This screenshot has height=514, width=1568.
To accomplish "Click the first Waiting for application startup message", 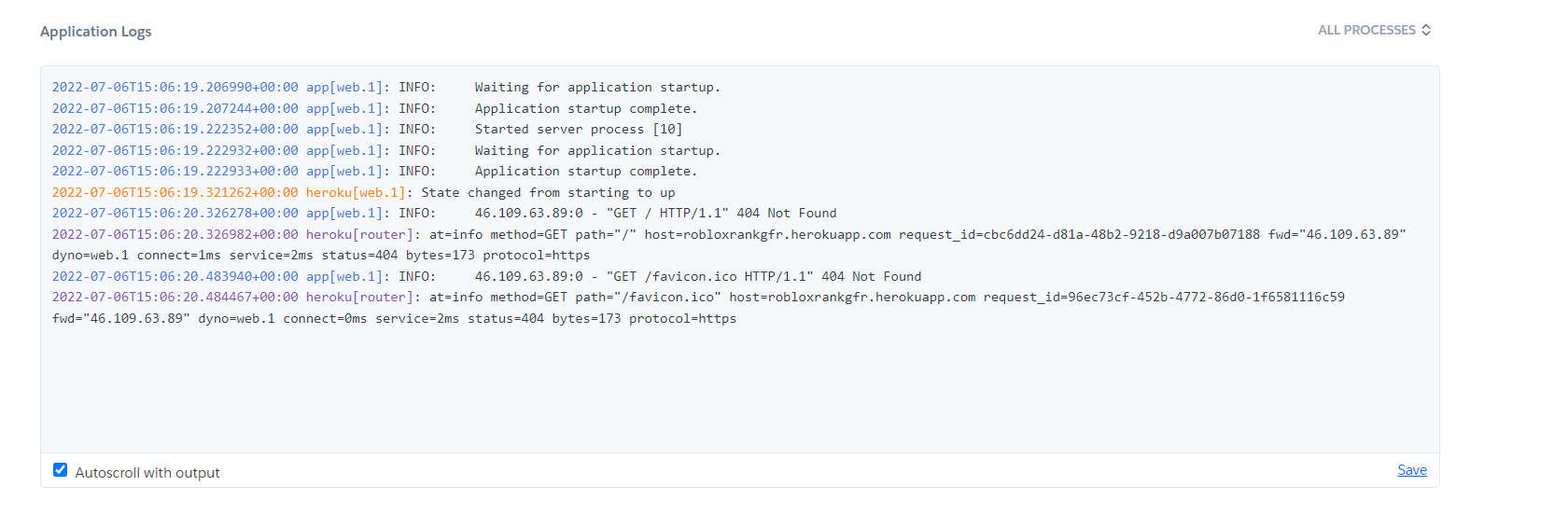I will [x=597, y=88].
